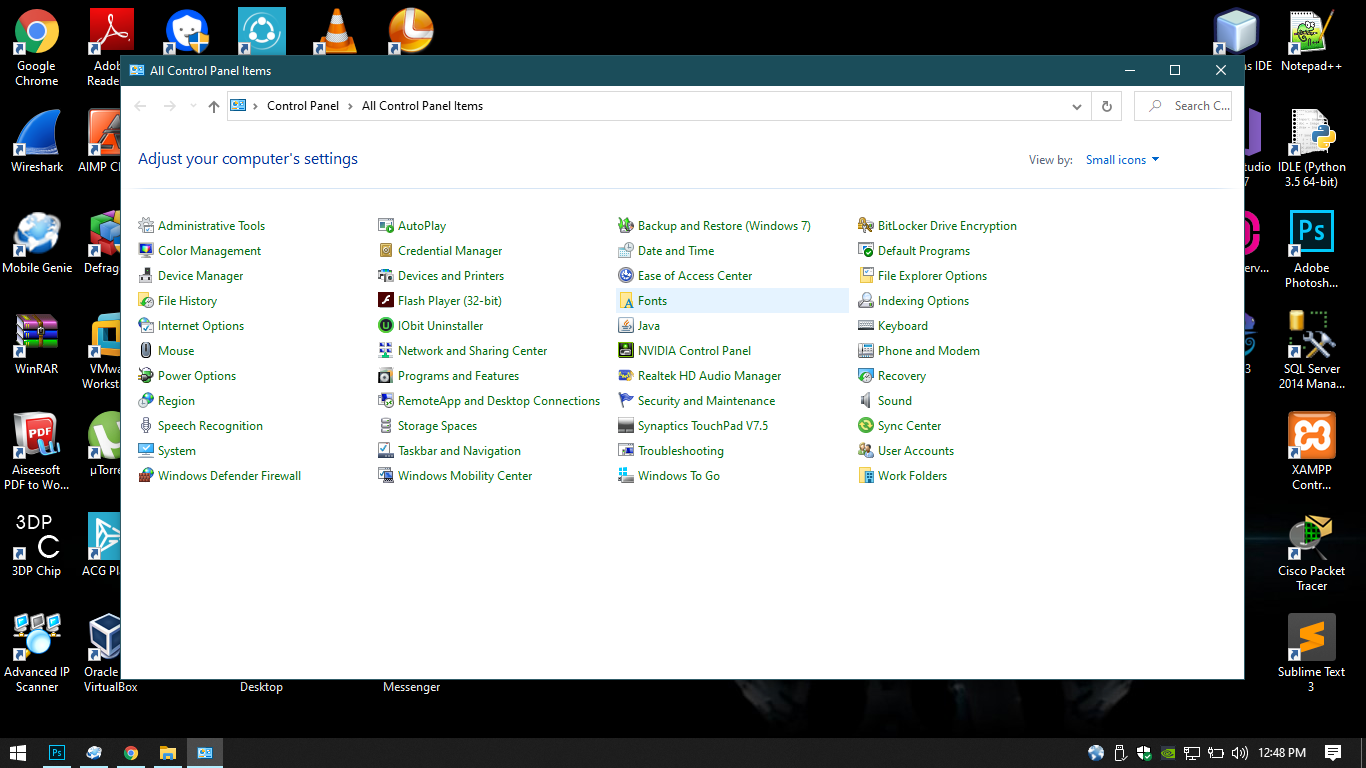The width and height of the screenshot is (1366, 768).
Task: Open the Windows Start button
Action: click(18, 753)
